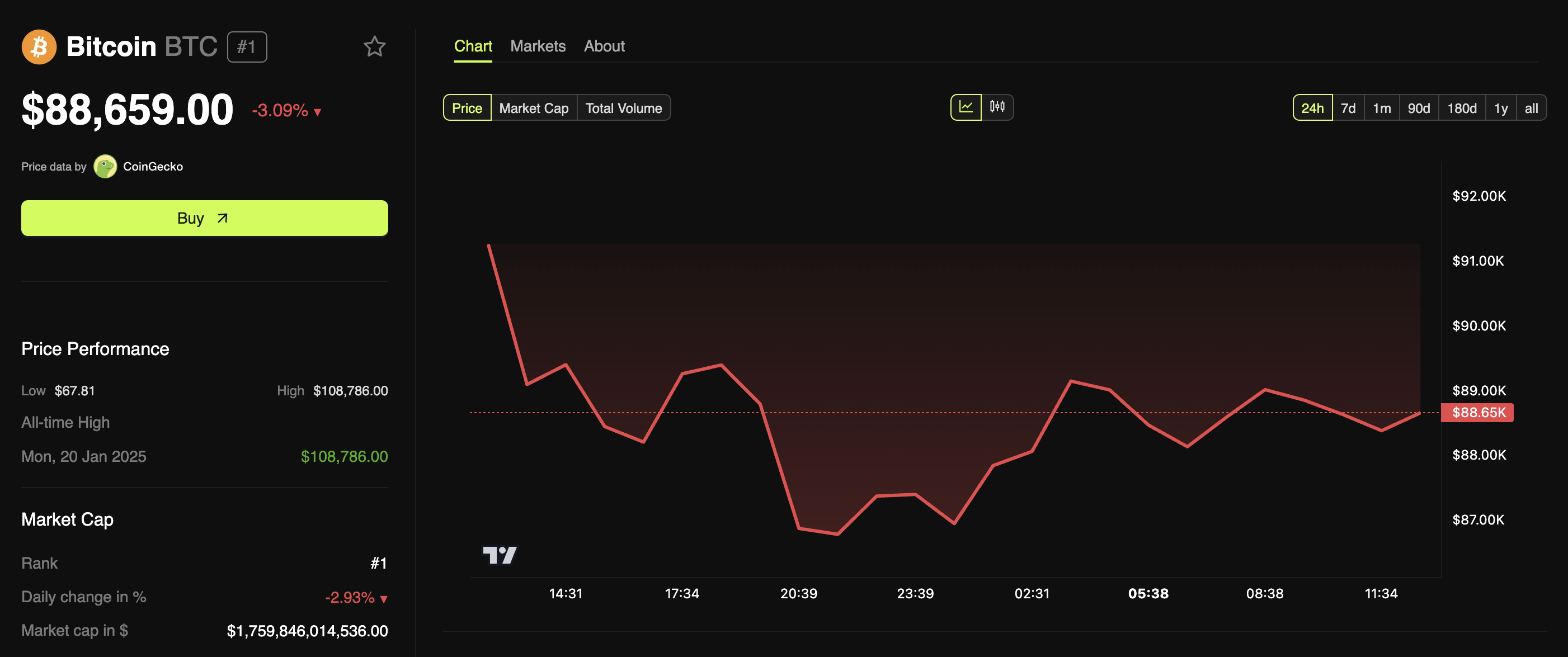The width and height of the screenshot is (1568, 657).
Task: Click the 05:38 time axis label
Action: [1148, 593]
